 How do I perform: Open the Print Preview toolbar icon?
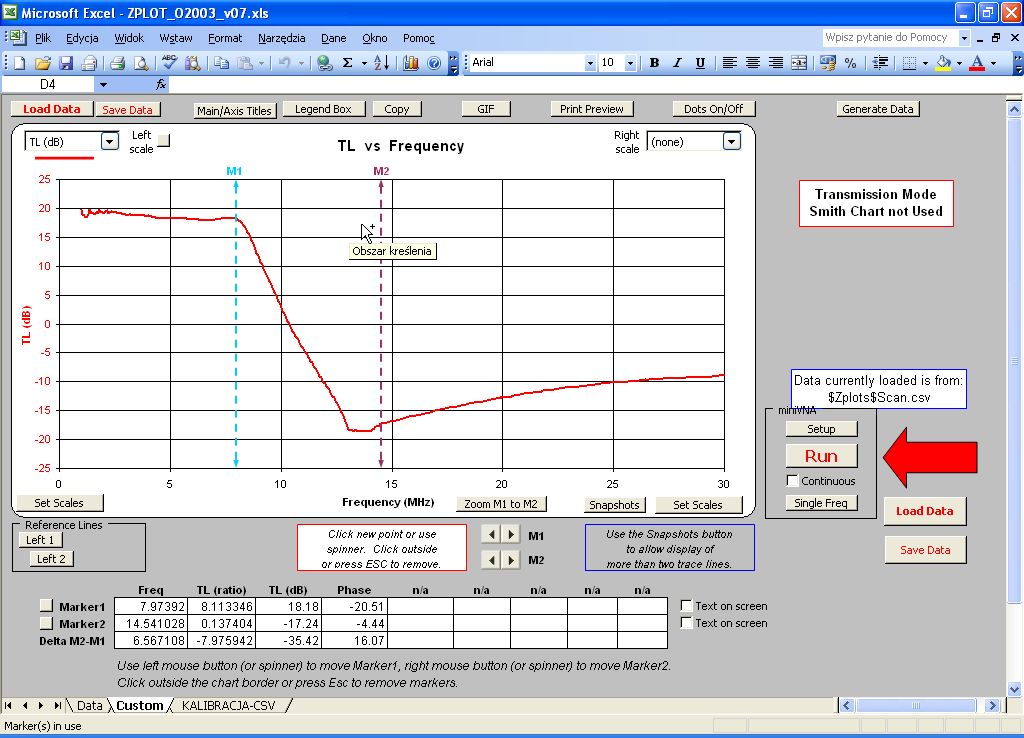[x=141, y=63]
